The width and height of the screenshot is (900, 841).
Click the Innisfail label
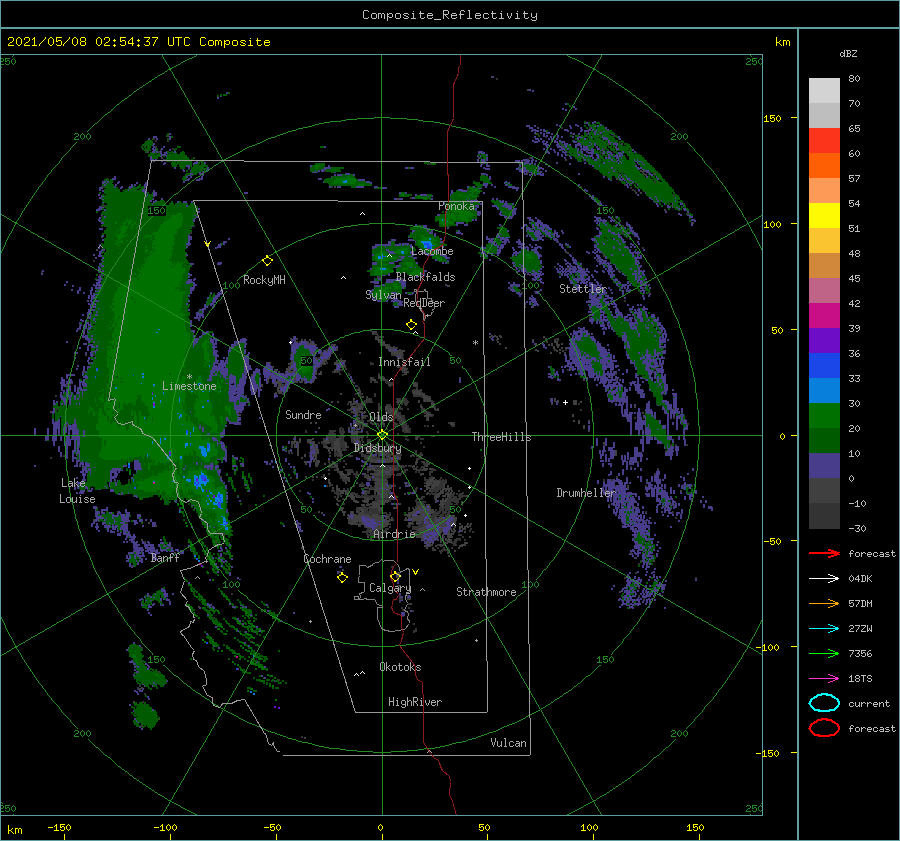404,362
